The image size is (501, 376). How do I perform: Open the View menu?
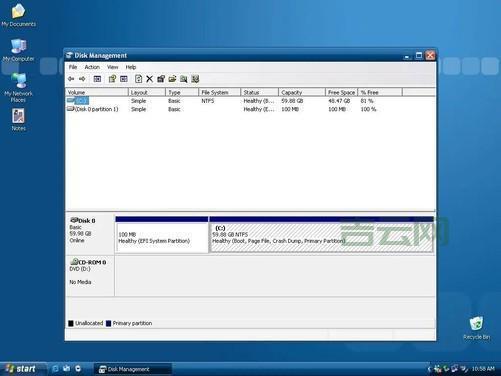[x=113, y=67]
